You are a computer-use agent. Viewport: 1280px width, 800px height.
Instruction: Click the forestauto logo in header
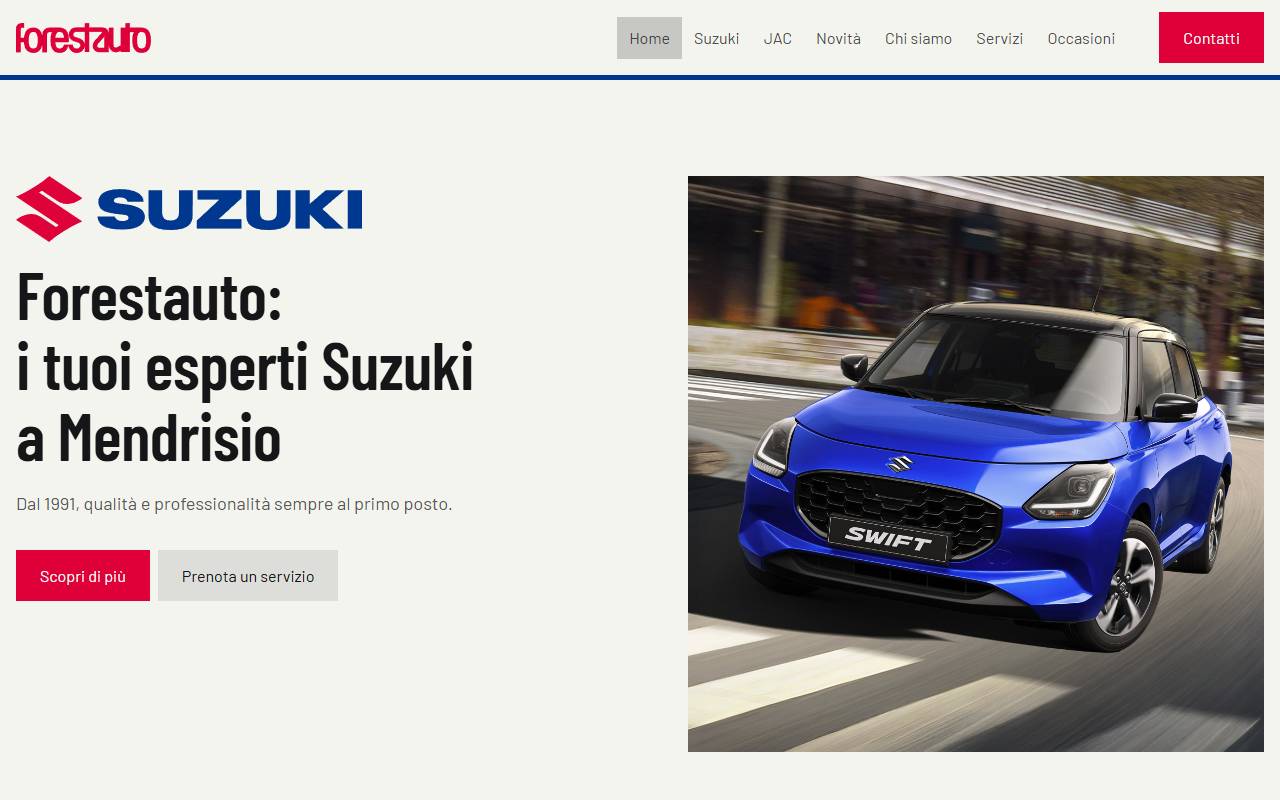pos(83,38)
